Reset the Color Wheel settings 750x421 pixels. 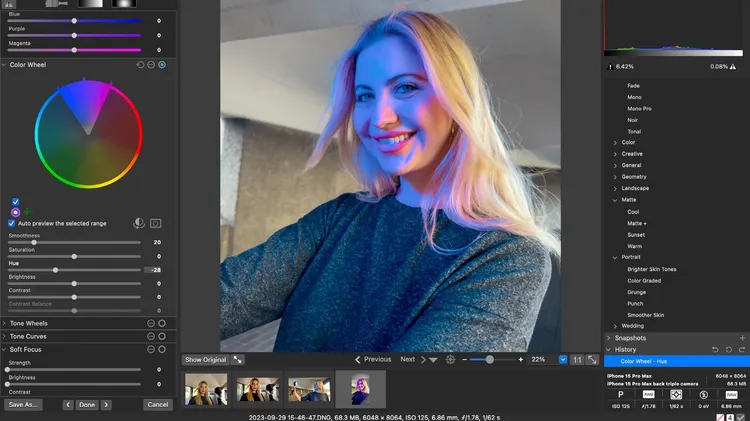coord(140,65)
